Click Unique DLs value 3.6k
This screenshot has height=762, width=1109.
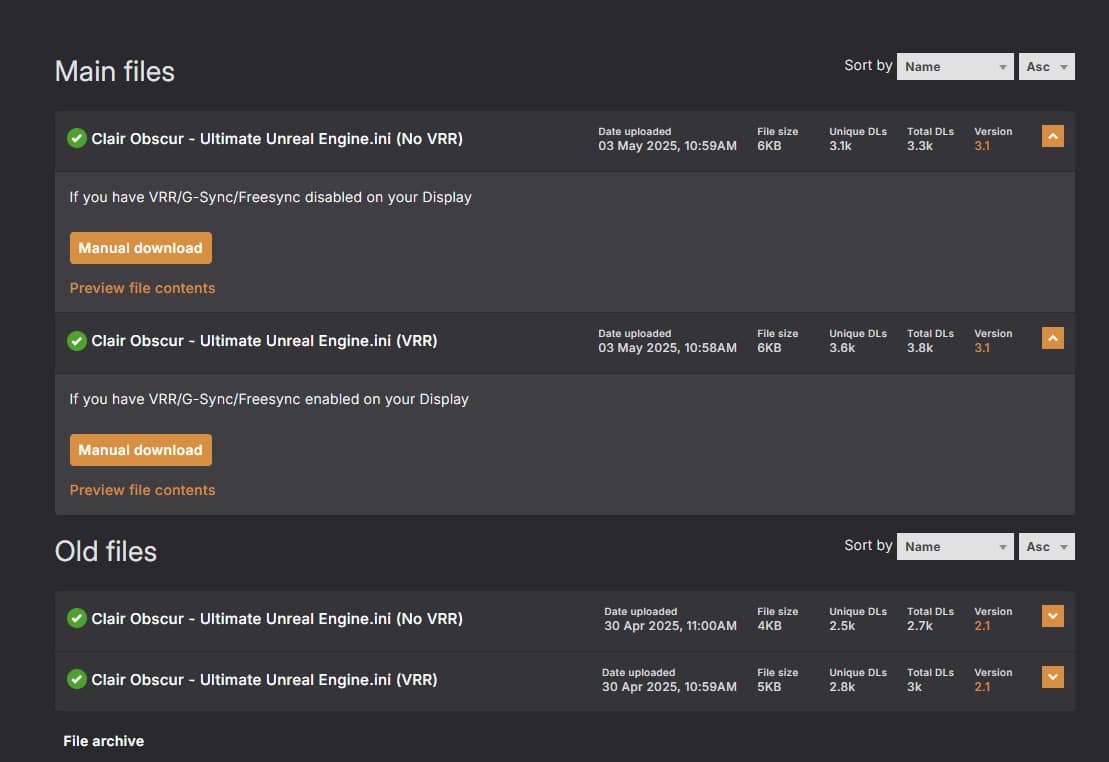[x=842, y=348]
